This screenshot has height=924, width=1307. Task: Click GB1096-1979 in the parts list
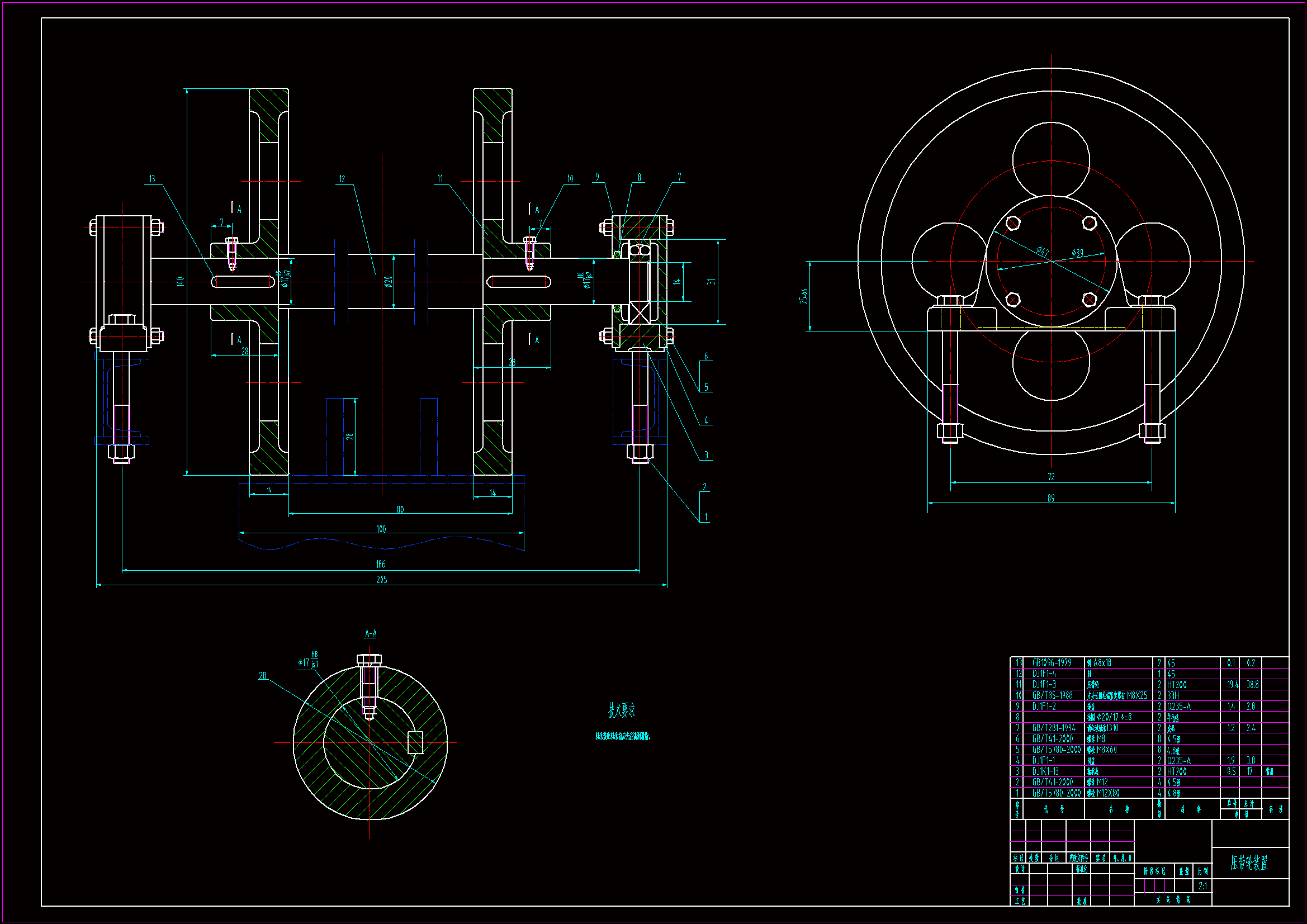click(1052, 663)
